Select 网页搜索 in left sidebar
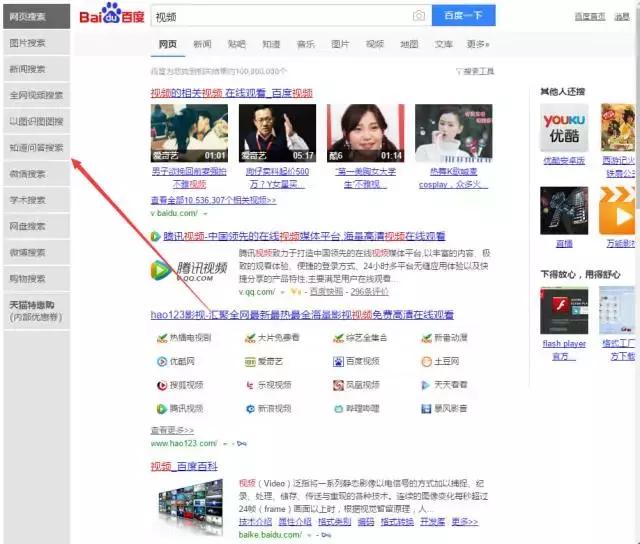Image resolution: width=640 pixels, height=544 pixels. tap(36, 16)
